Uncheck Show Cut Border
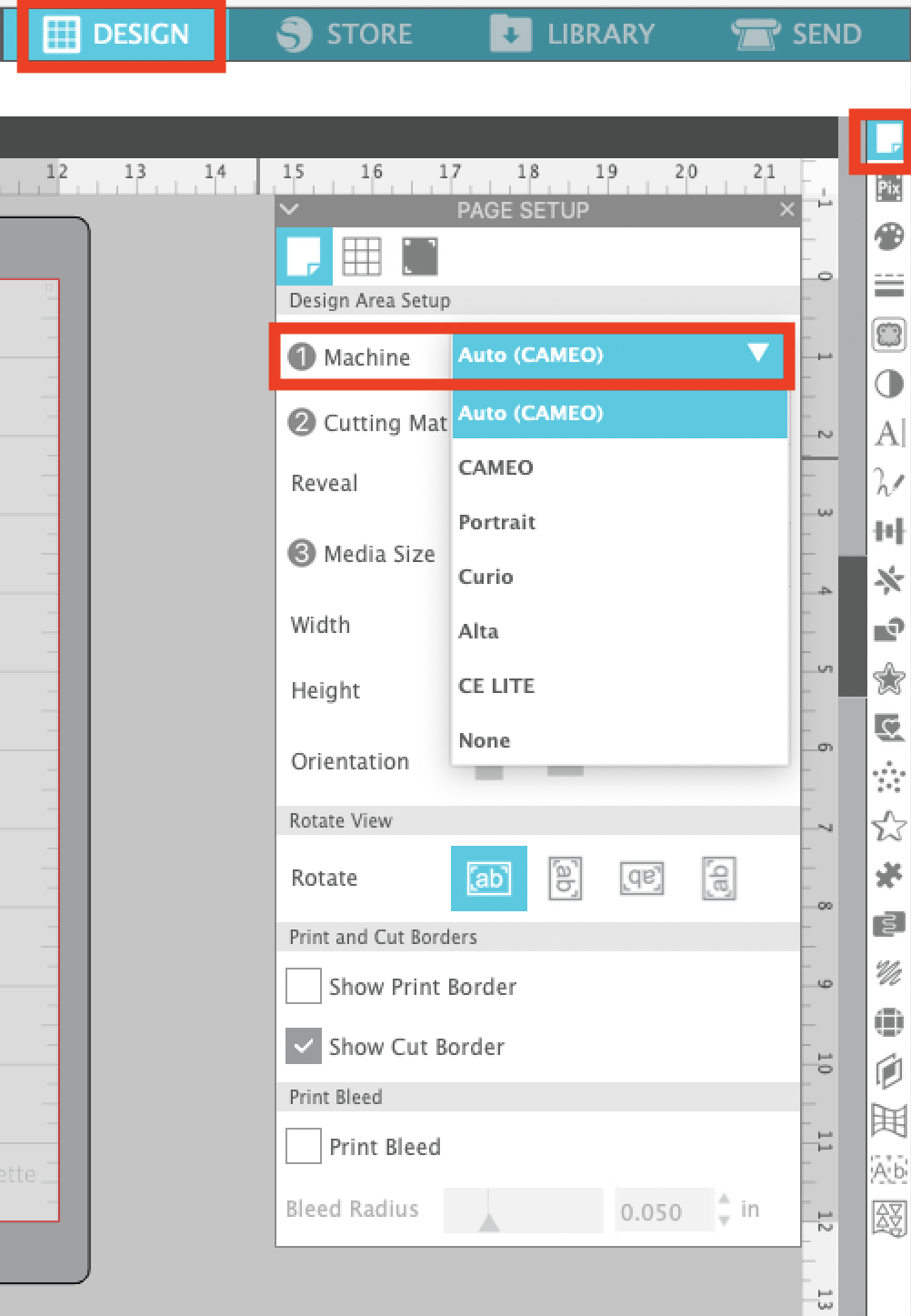The image size is (911, 1316). point(303,1046)
